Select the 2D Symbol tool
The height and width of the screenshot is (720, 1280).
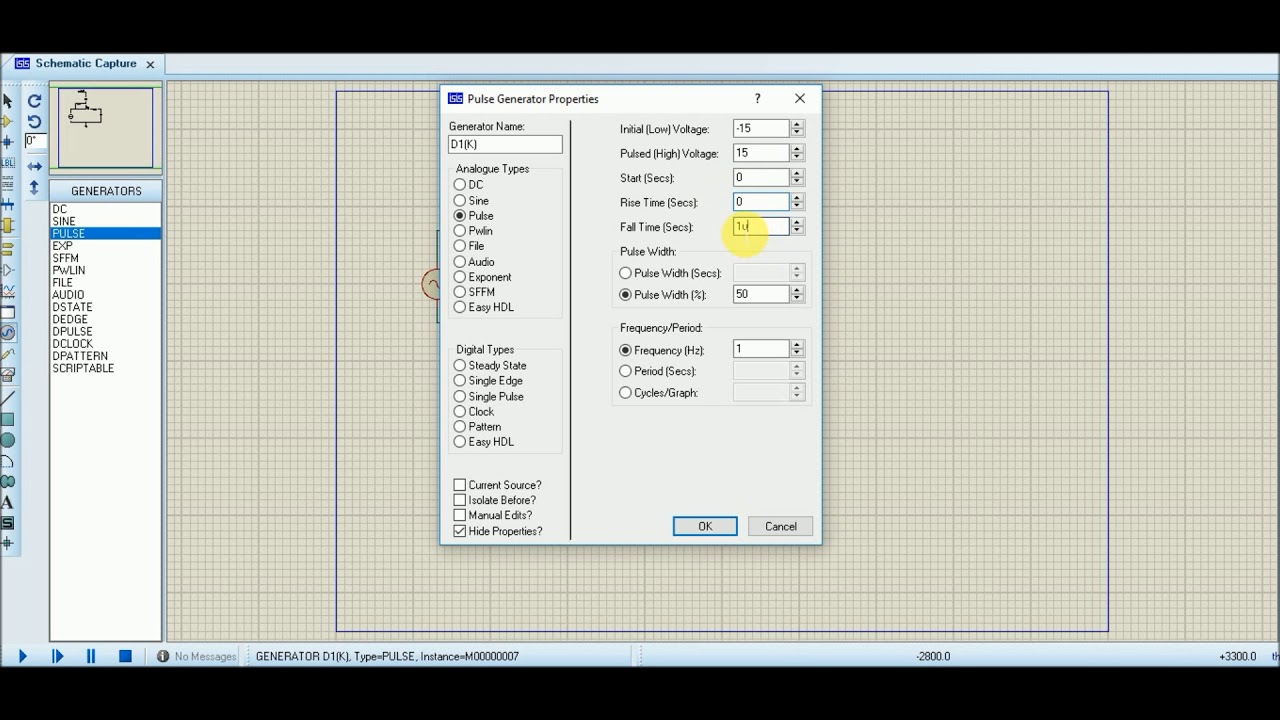pos(8,521)
